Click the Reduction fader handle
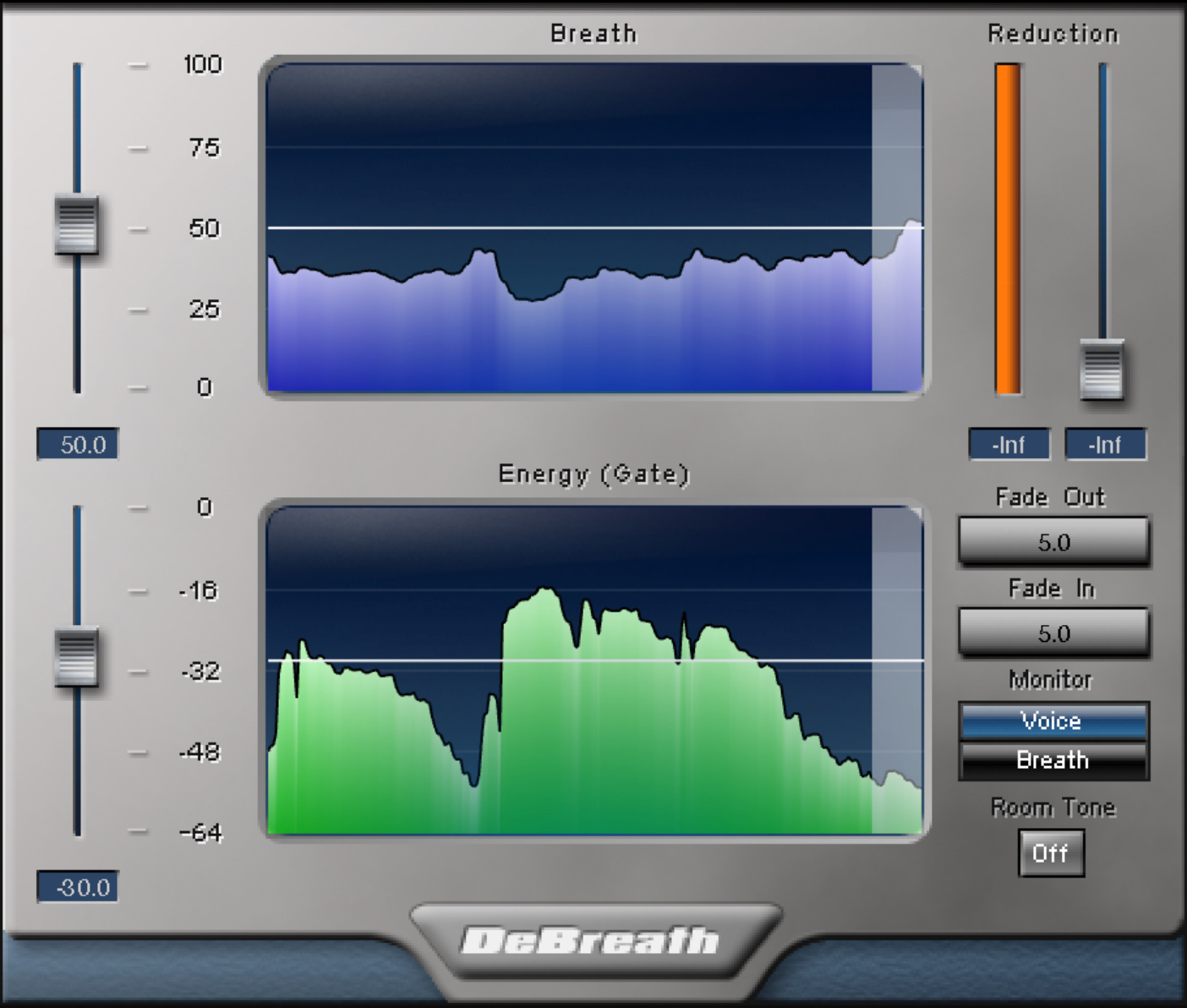This screenshot has width=1187, height=1008. [x=1102, y=370]
